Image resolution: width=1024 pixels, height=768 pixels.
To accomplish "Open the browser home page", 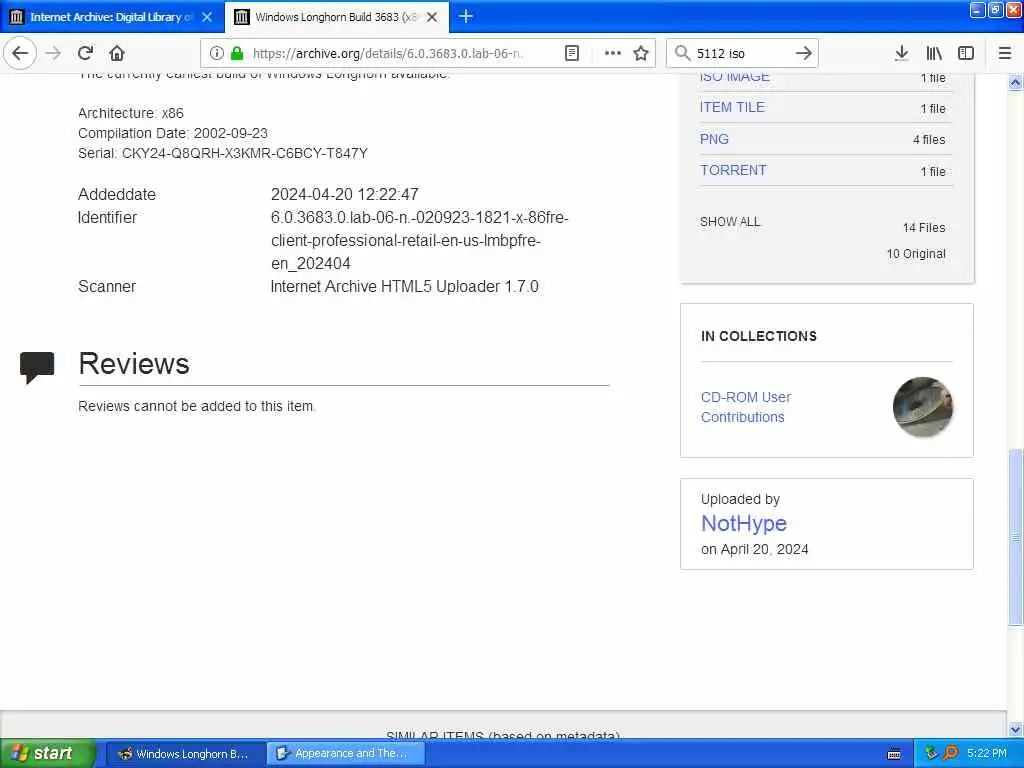I will point(117,53).
